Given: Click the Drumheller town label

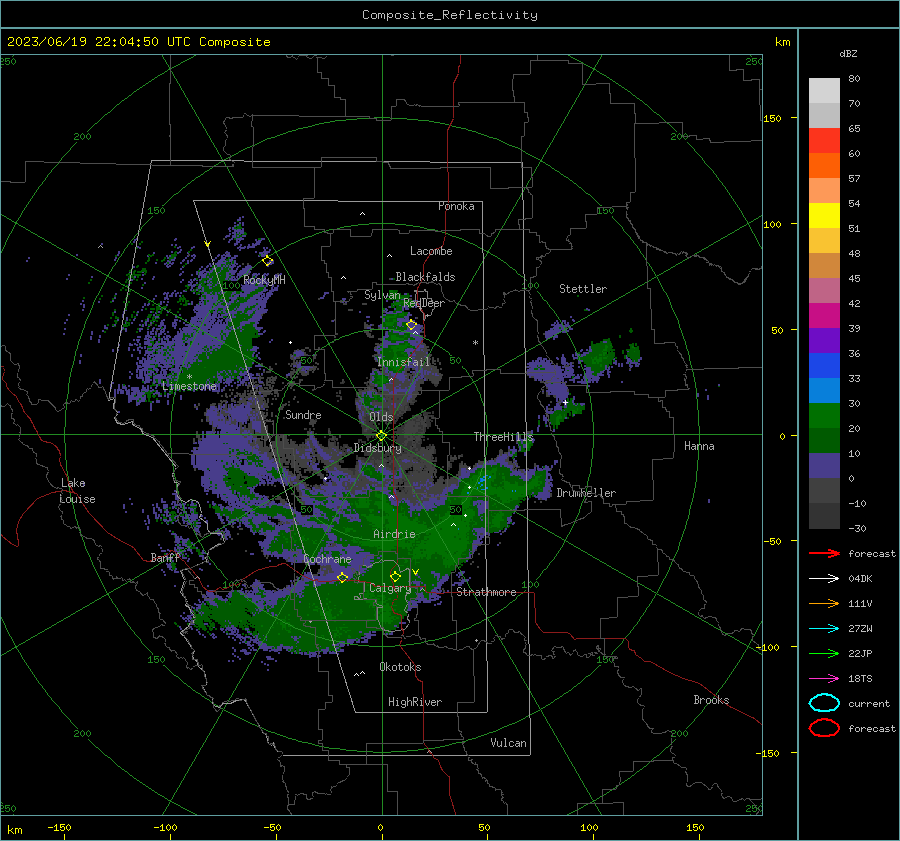Looking at the screenshot, I should (586, 493).
